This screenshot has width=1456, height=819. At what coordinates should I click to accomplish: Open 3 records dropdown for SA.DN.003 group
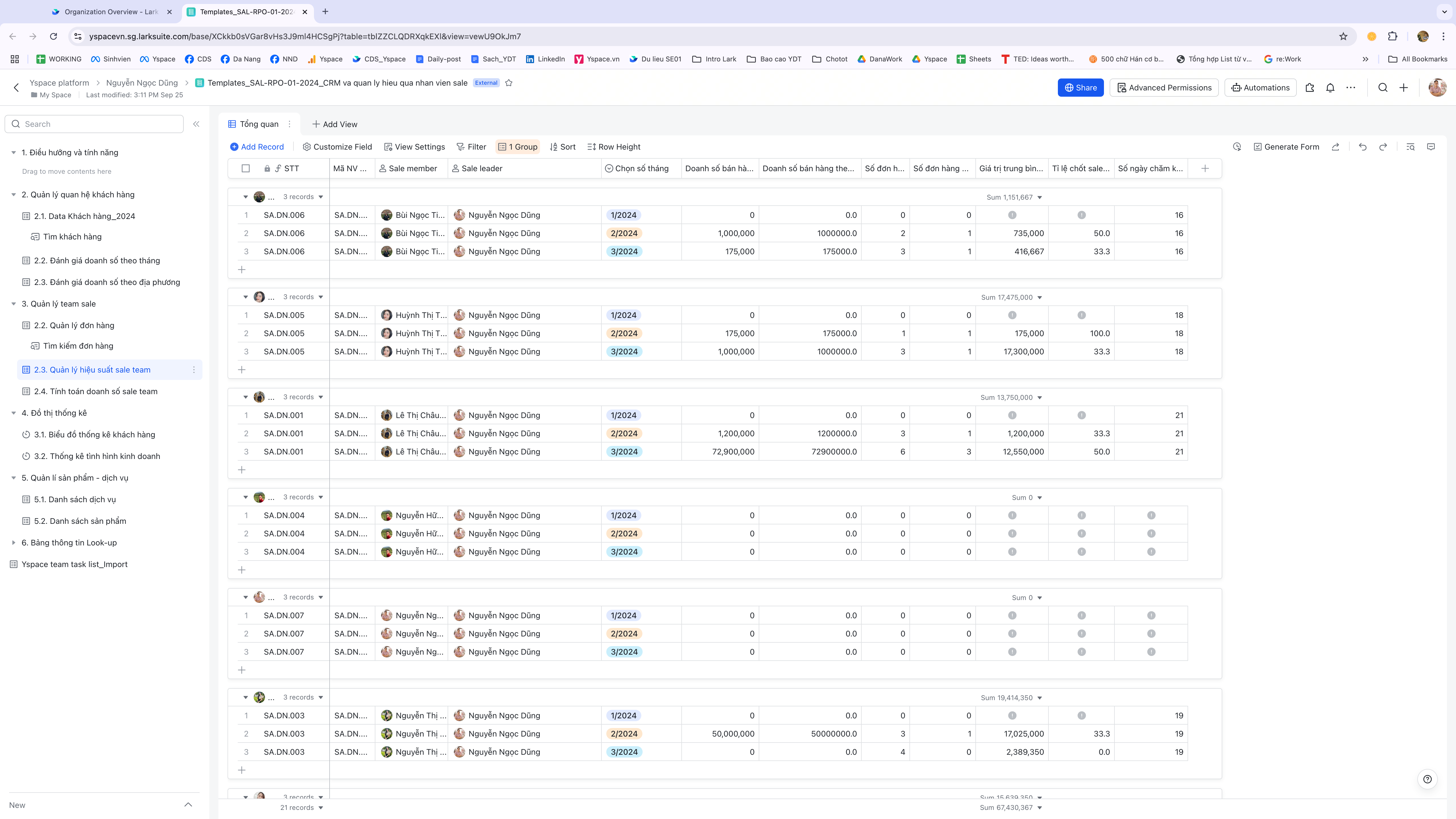coord(303,698)
